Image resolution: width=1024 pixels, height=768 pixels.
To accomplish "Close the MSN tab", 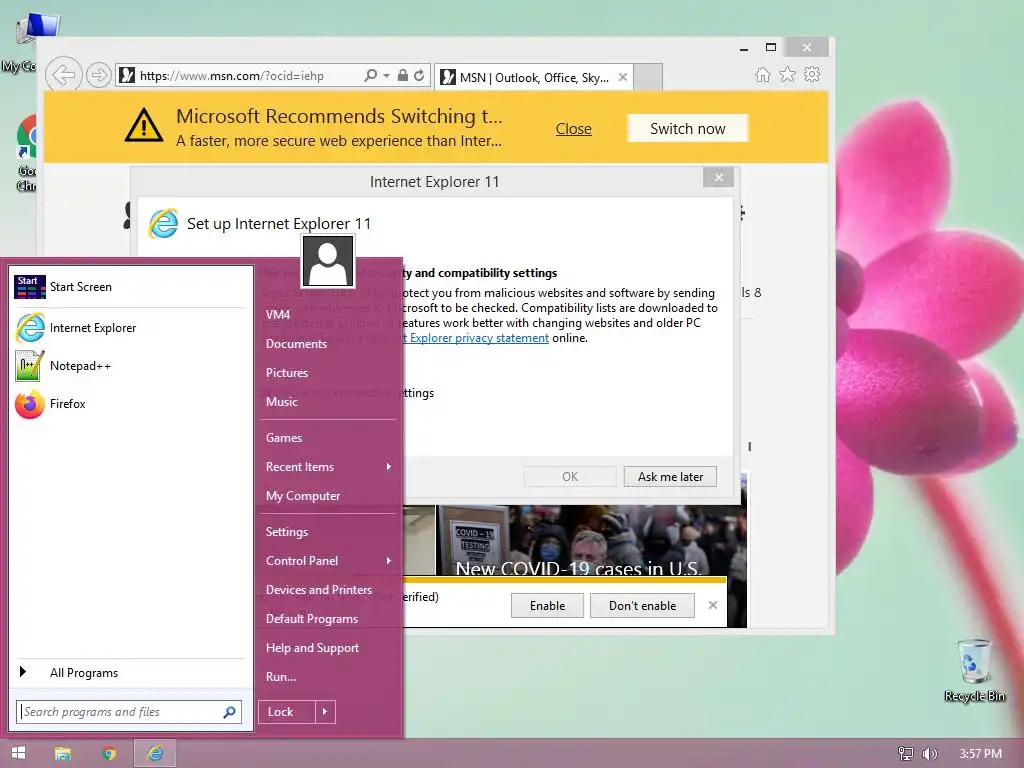I will tap(623, 77).
